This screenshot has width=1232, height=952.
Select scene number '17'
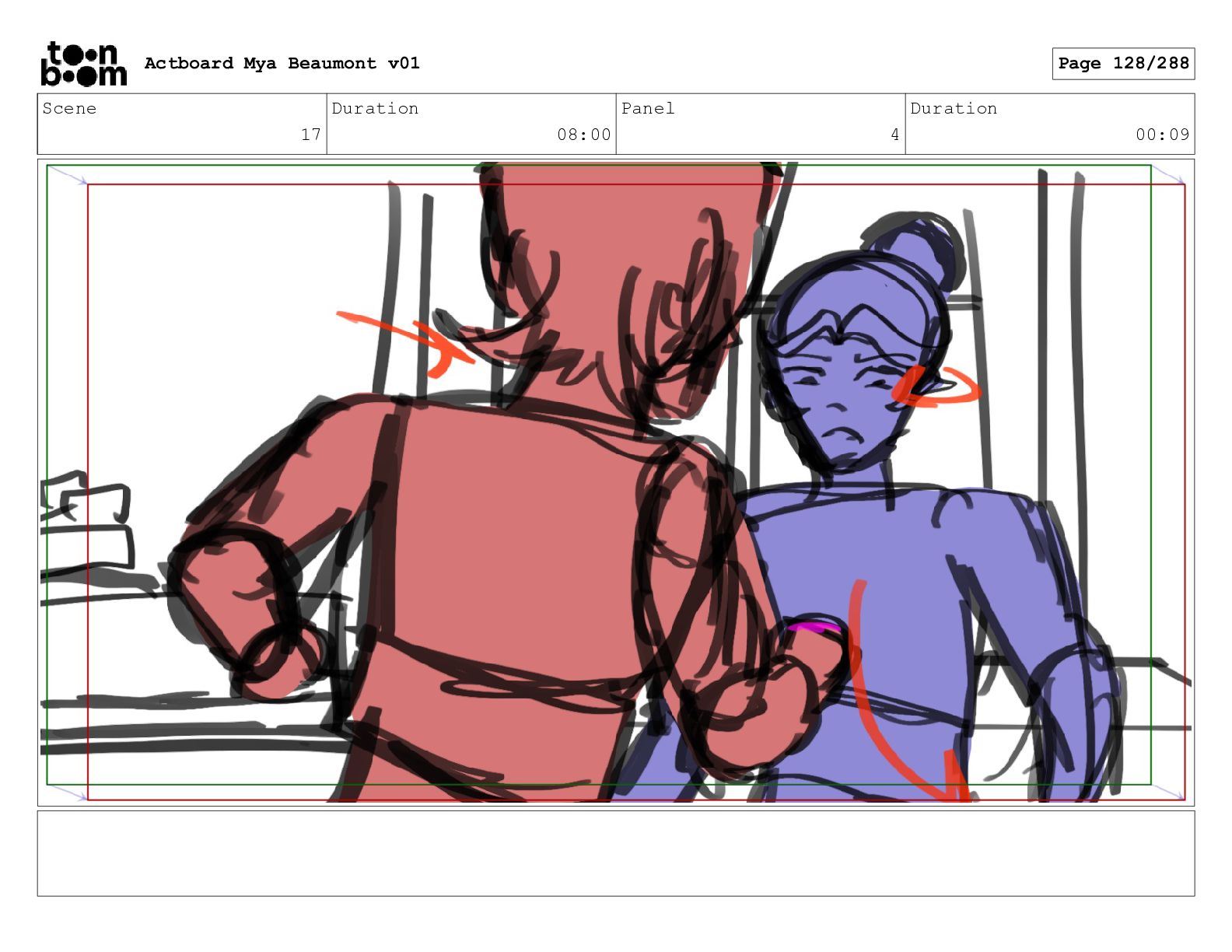[x=311, y=135]
